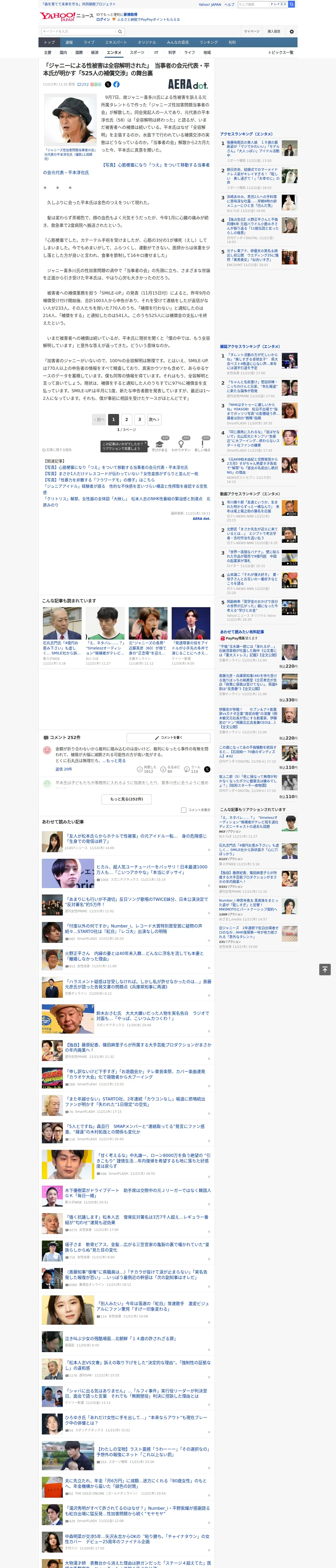Toggle the コメント非表示 checkbox

pos(183,810)
